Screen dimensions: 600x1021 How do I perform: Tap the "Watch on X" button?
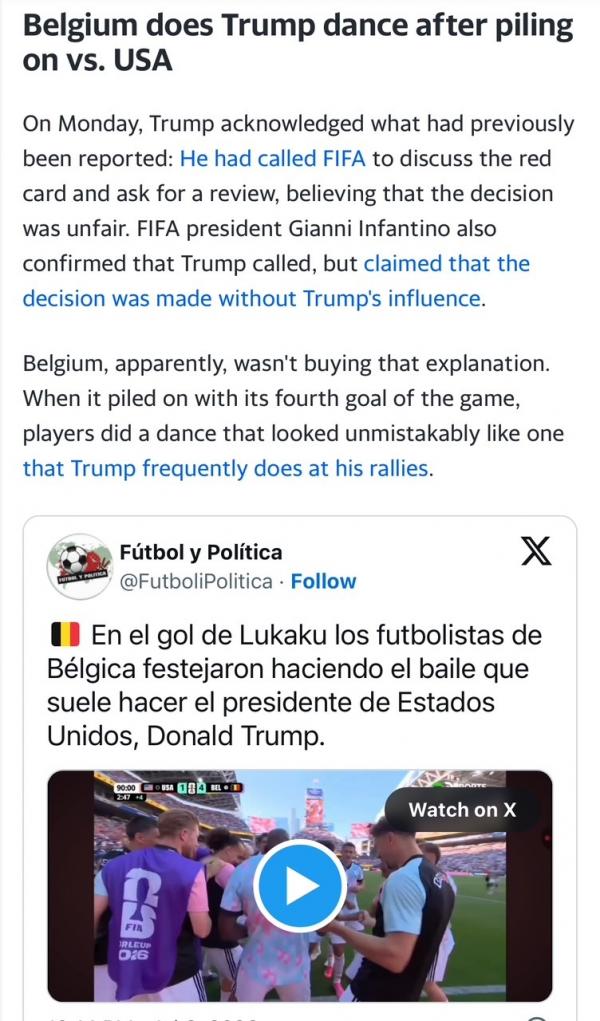tap(462, 810)
